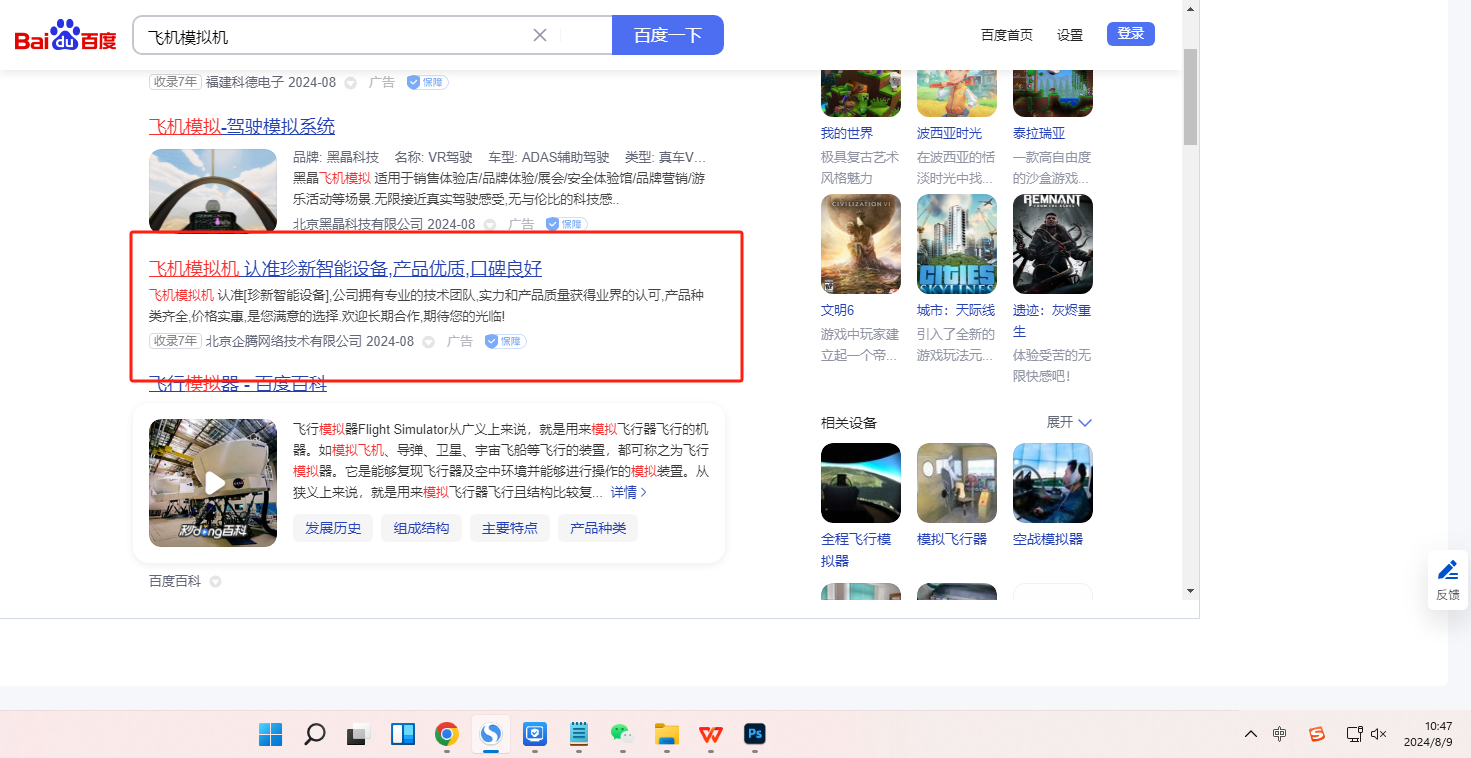This screenshot has width=1471, height=758.
Task: Open WeChat from the taskbar
Action: [x=622, y=734]
